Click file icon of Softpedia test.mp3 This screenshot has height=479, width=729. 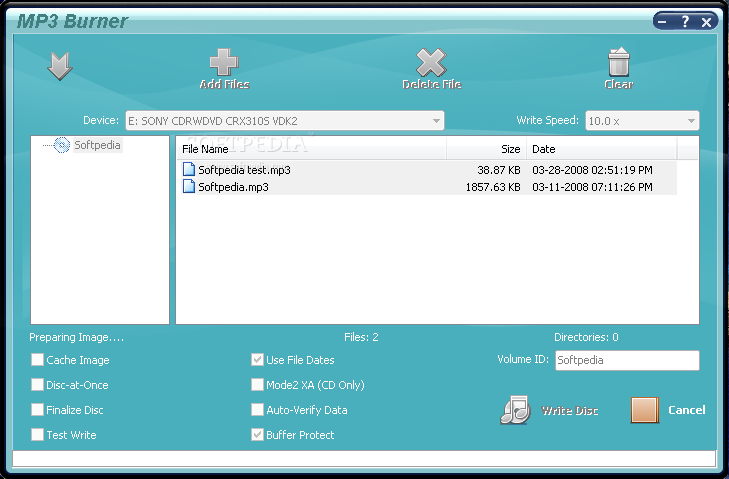(x=189, y=169)
